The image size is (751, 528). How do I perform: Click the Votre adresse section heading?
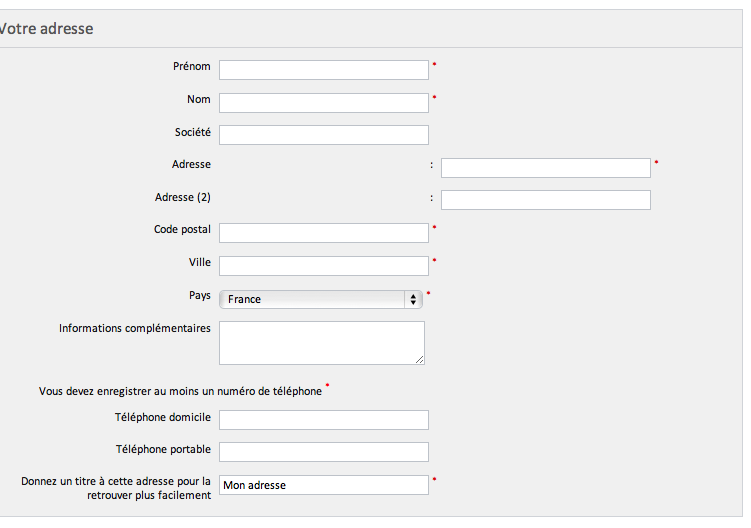point(46,29)
